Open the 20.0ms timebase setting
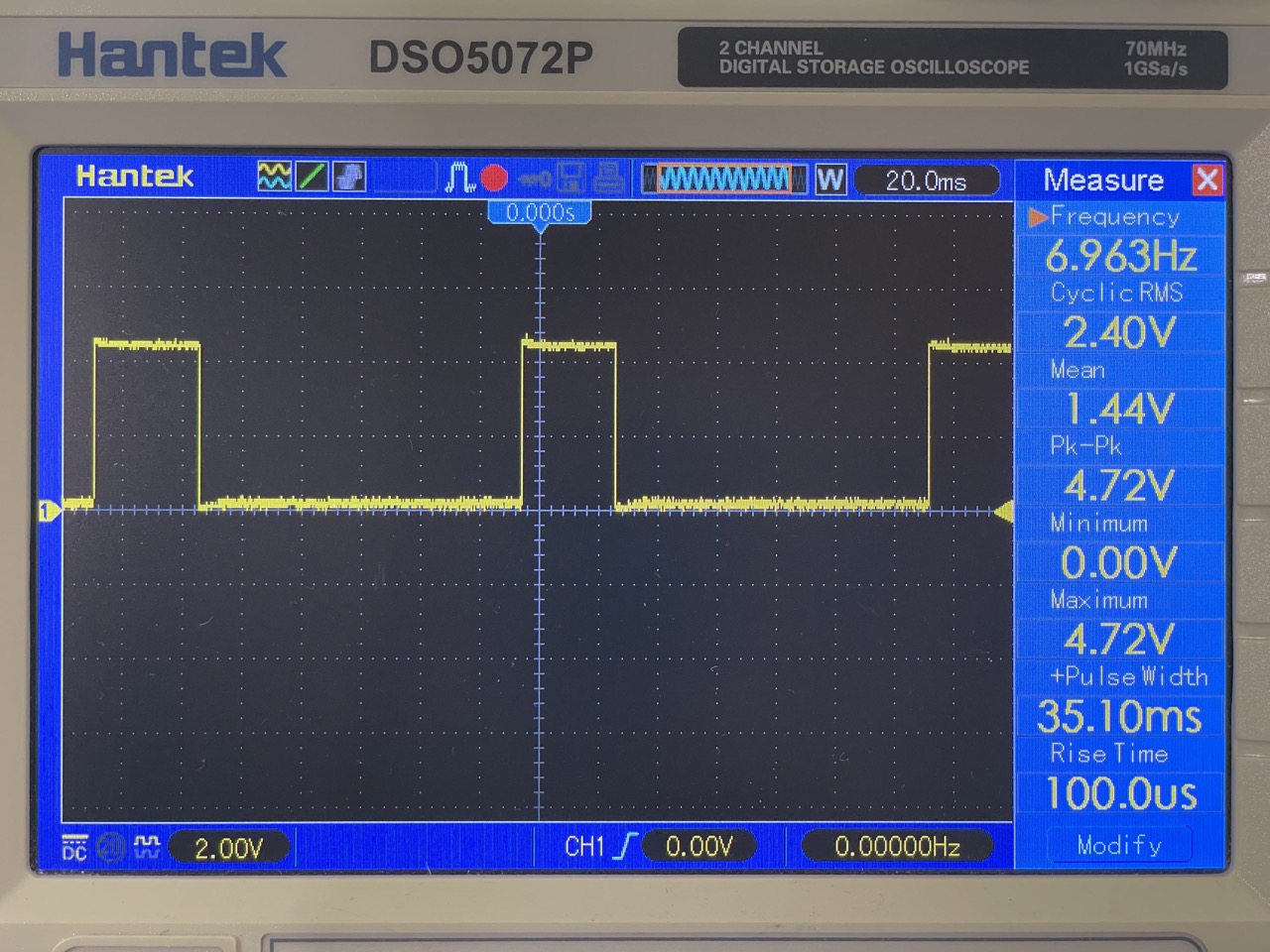 (925, 180)
